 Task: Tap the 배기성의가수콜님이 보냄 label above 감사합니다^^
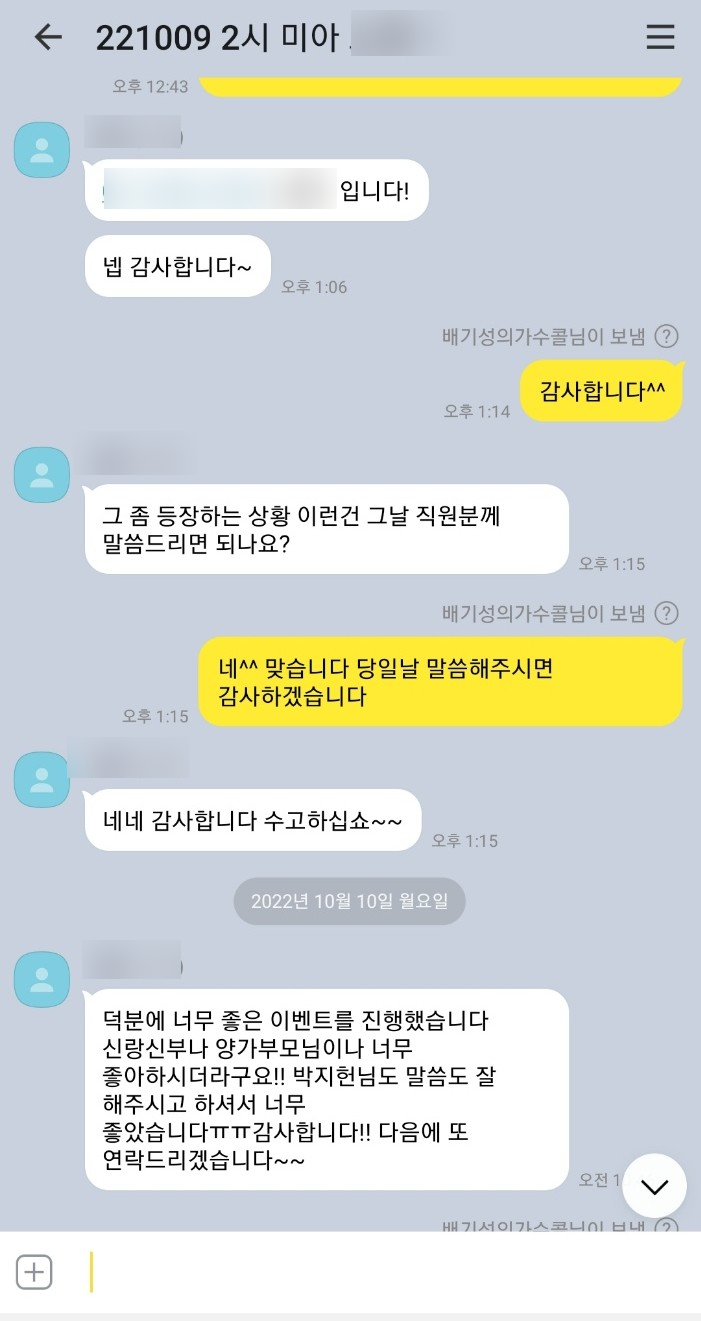point(544,336)
